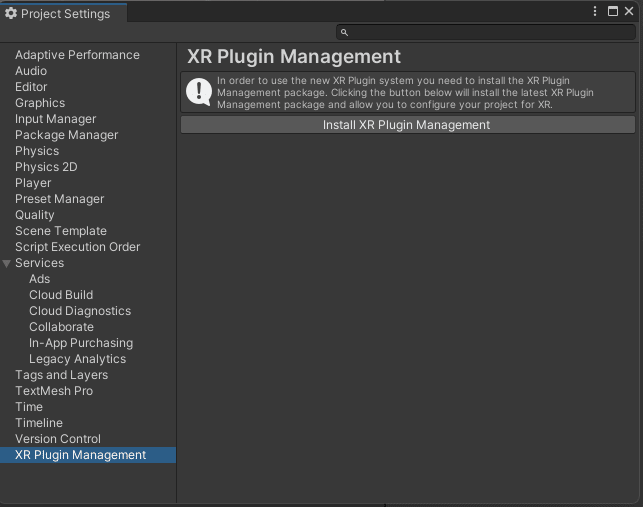Open Time settings
The width and height of the screenshot is (643, 507).
(29, 407)
